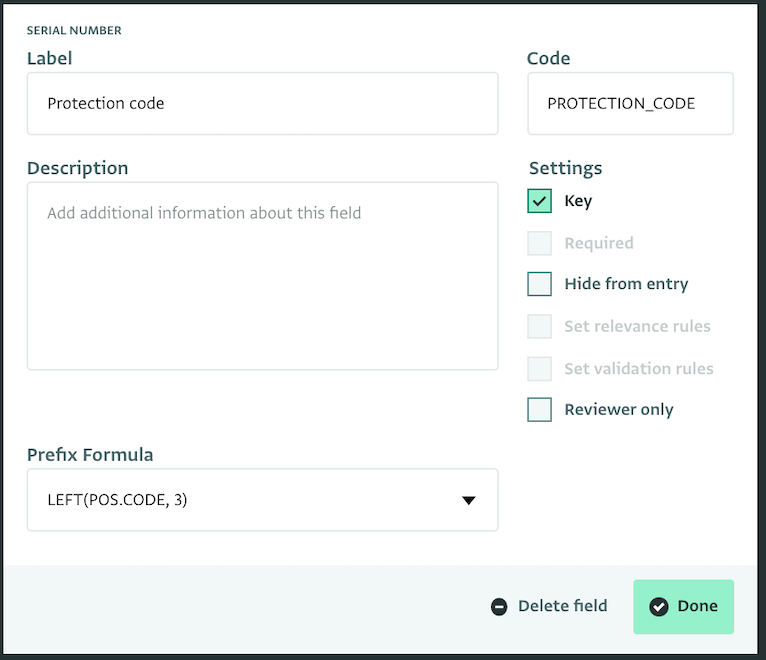Click the Done button
Image resolution: width=766 pixels, height=660 pixels.
tap(683, 607)
